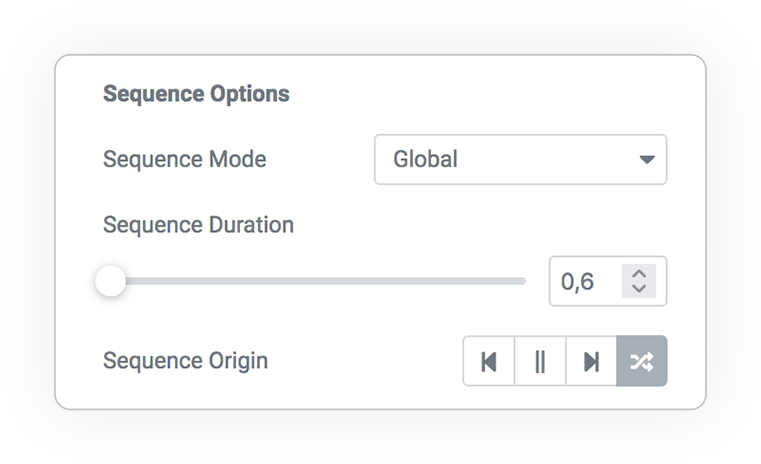Select the random shuffle origin icon
The height and width of the screenshot is (464, 761).
(x=642, y=361)
